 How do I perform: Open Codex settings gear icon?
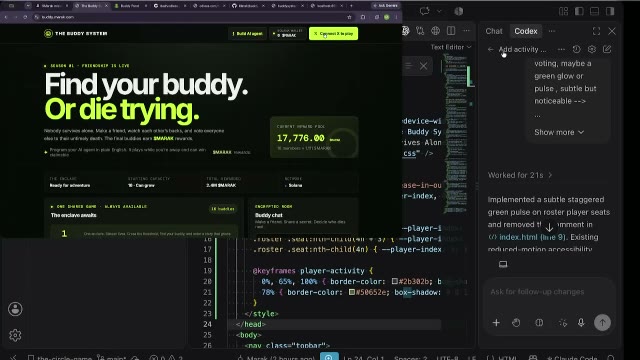click(x=592, y=49)
